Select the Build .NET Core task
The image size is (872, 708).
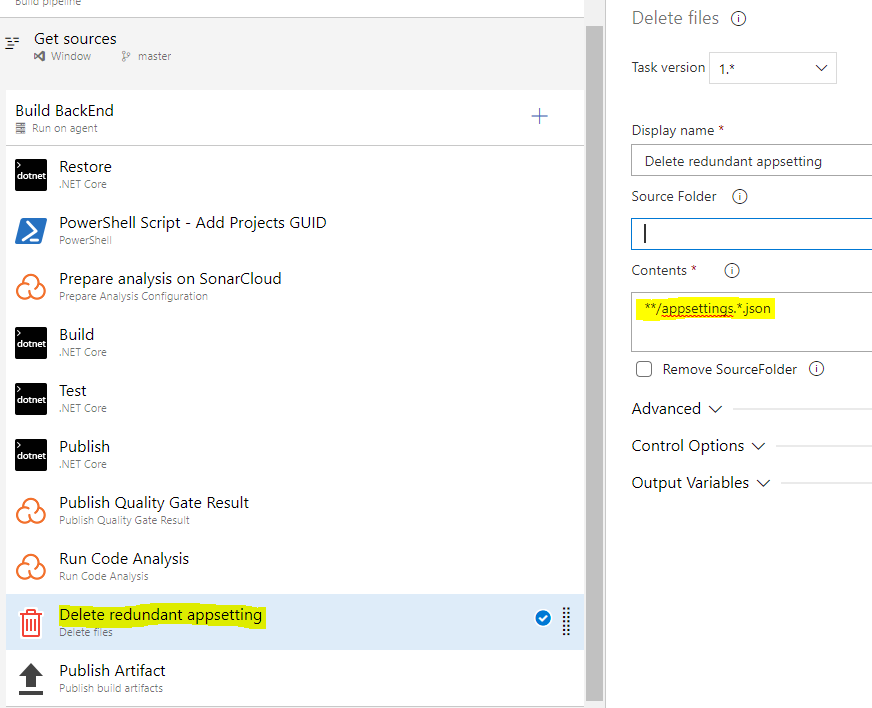77,335
